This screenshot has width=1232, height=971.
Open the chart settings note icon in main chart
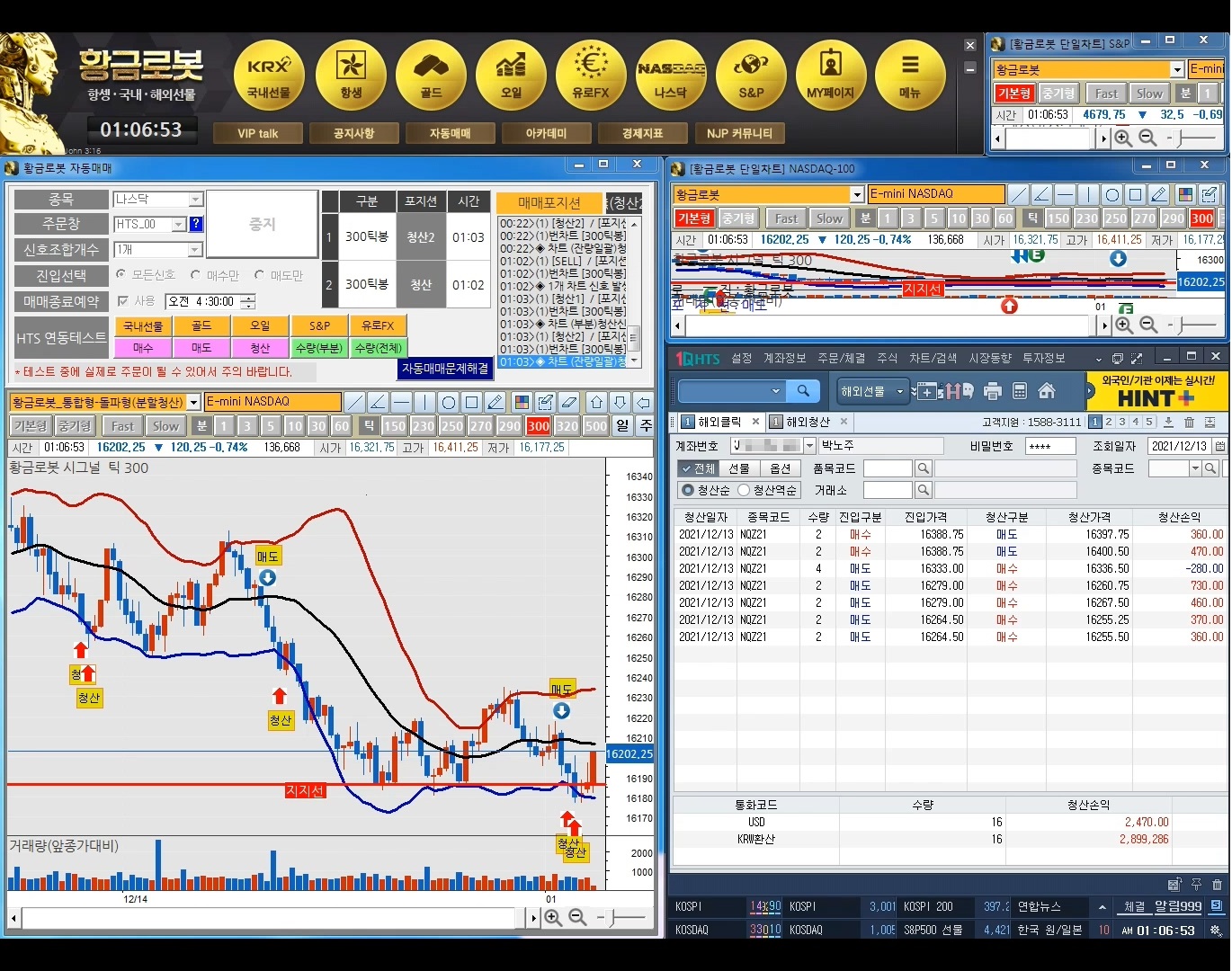click(x=545, y=402)
